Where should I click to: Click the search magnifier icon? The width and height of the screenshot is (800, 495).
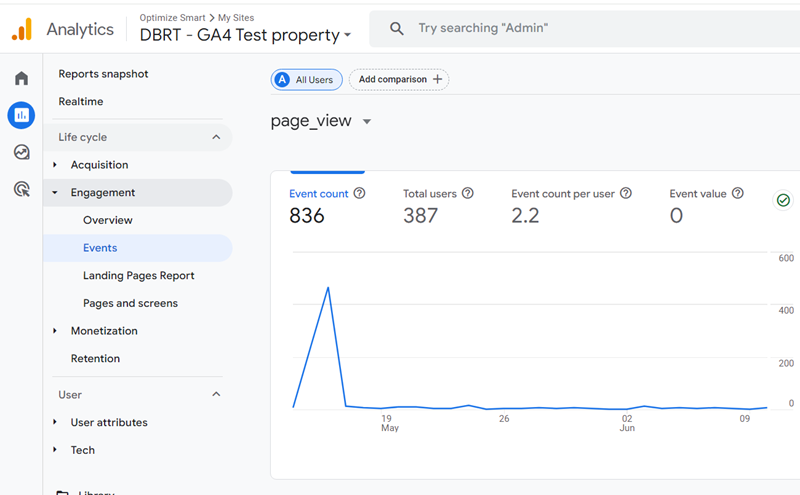tap(396, 29)
